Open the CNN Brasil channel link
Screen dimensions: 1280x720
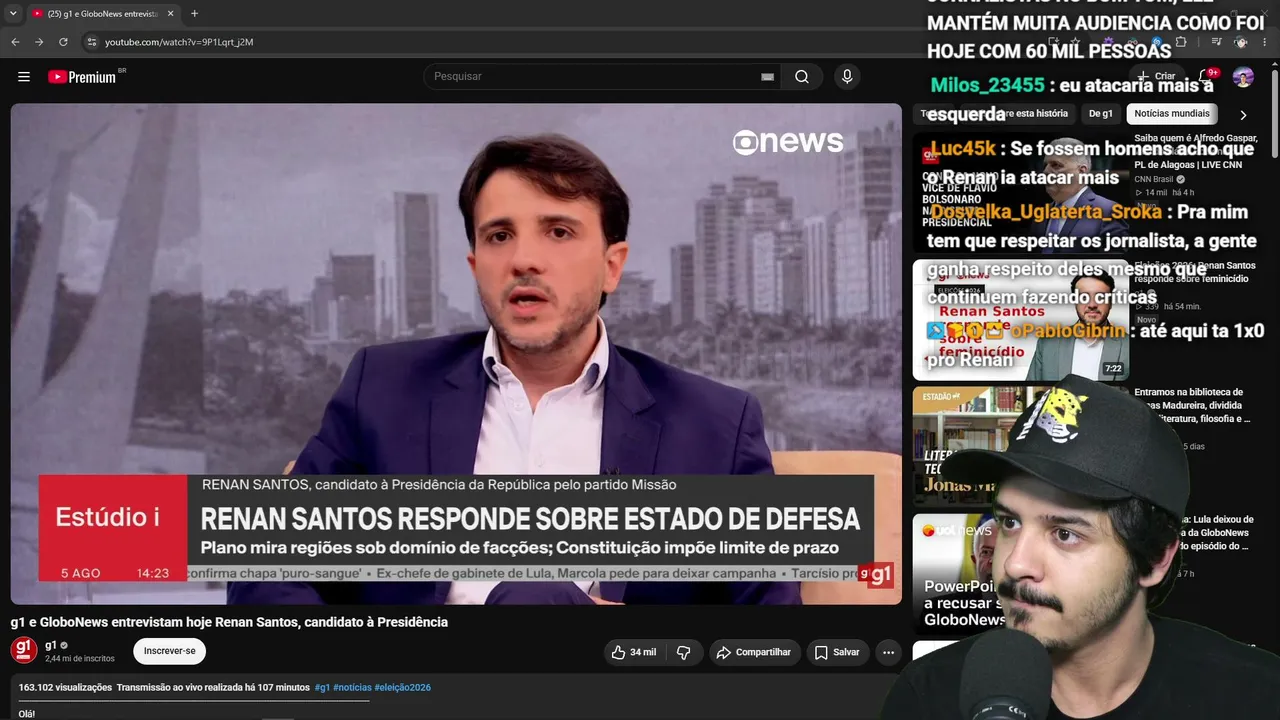tap(1153, 180)
